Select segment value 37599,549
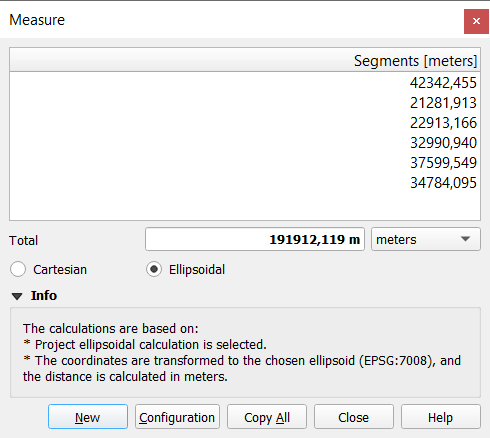 coord(443,163)
